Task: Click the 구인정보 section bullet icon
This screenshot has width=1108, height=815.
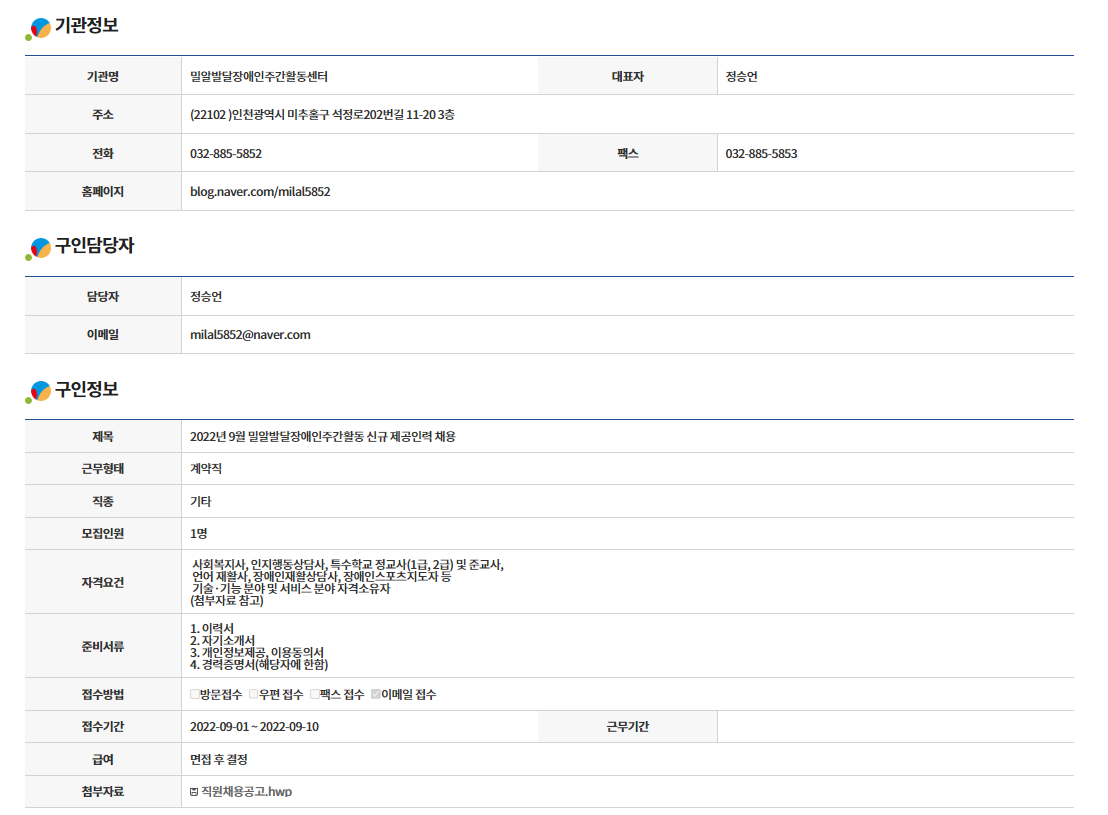Action: [x=38, y=392]
